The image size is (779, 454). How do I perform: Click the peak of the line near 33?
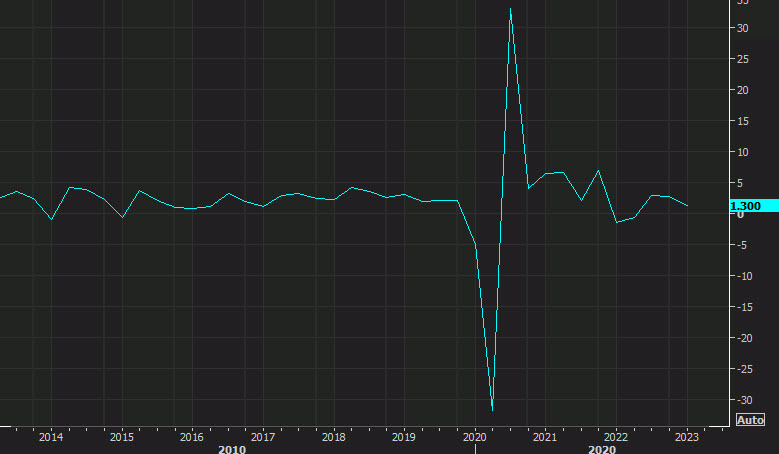coord(510,9)
